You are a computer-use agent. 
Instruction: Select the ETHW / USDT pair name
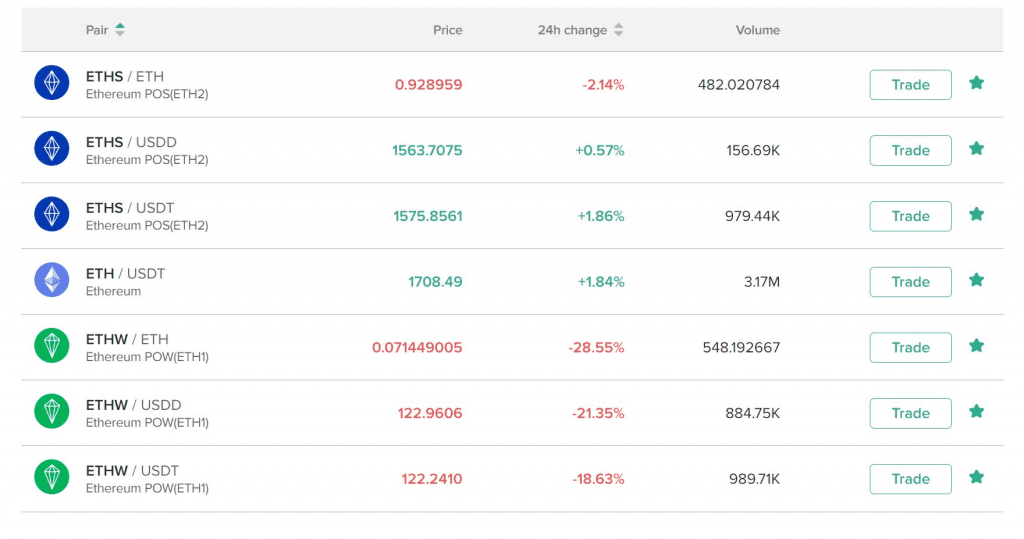click(133, 470)
